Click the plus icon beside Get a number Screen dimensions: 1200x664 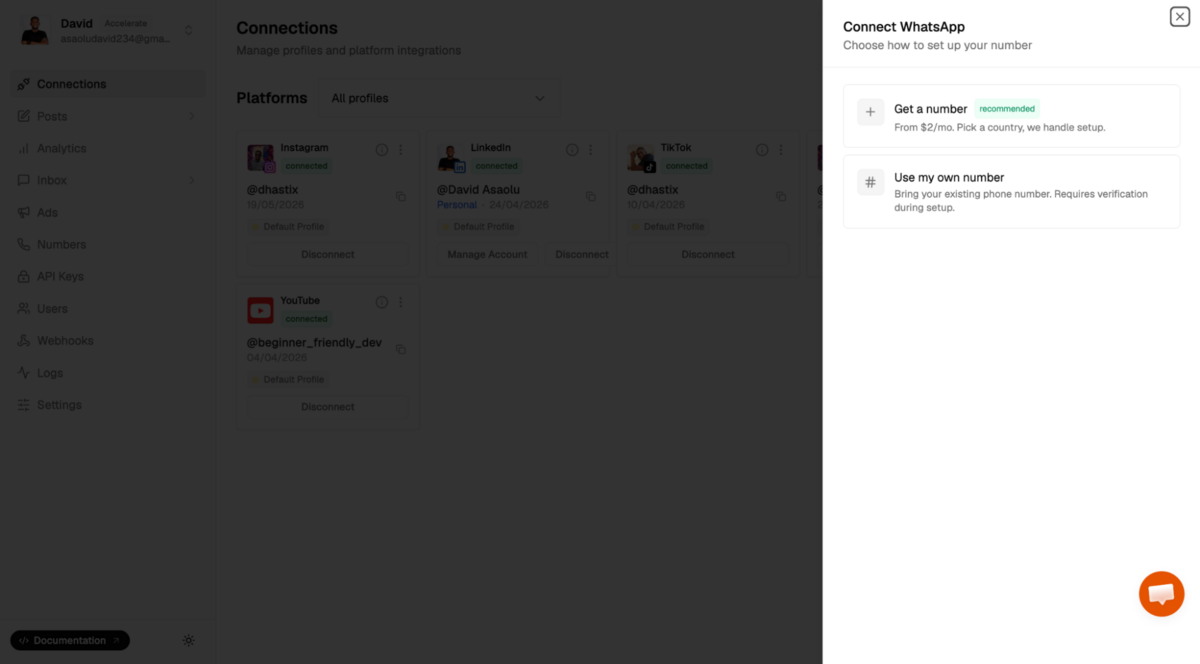click(870, 112)
